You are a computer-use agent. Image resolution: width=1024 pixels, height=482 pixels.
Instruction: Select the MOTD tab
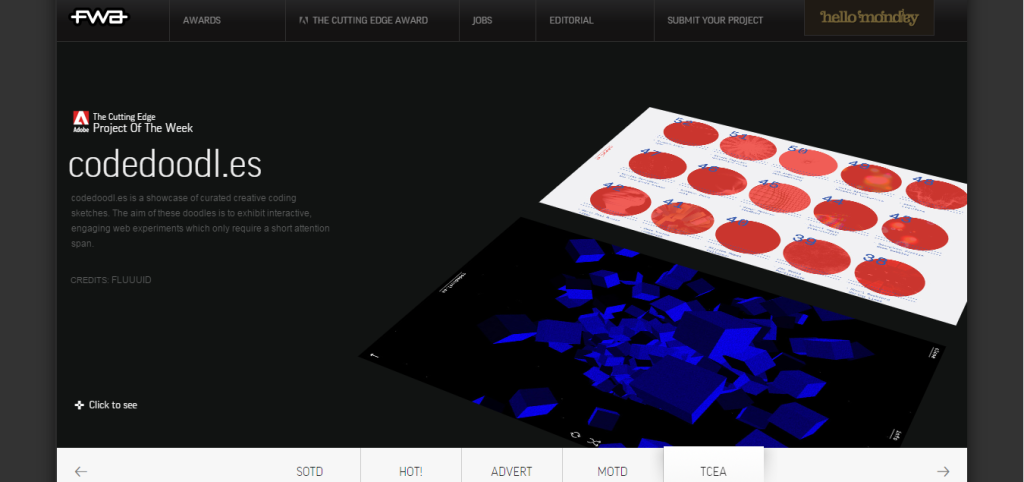click(x=613, y=471)
